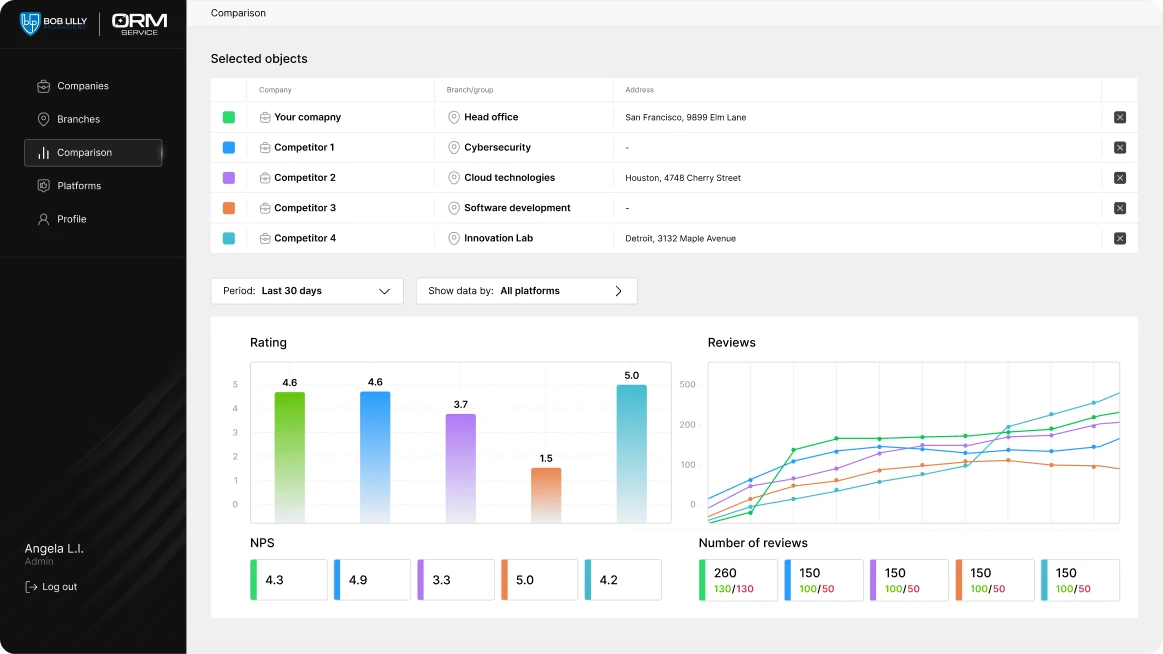
Task: Click the chevron next to All platforms
Action: [619, 291]
